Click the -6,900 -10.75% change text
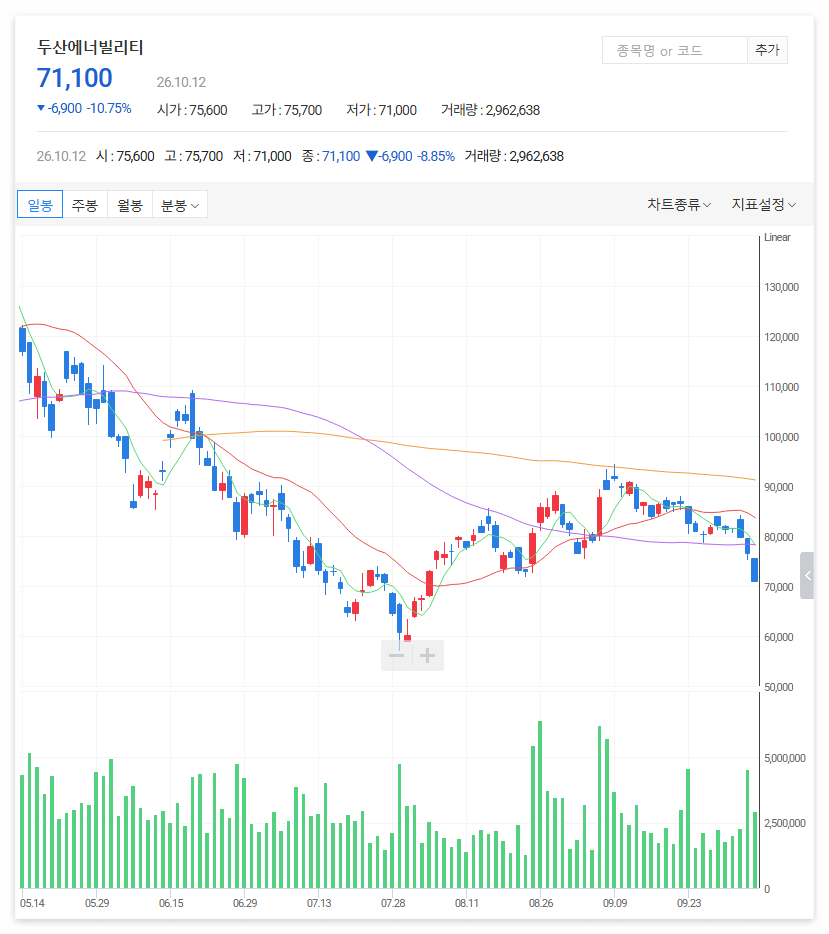 pyautogui.click(x=84, y=108)
